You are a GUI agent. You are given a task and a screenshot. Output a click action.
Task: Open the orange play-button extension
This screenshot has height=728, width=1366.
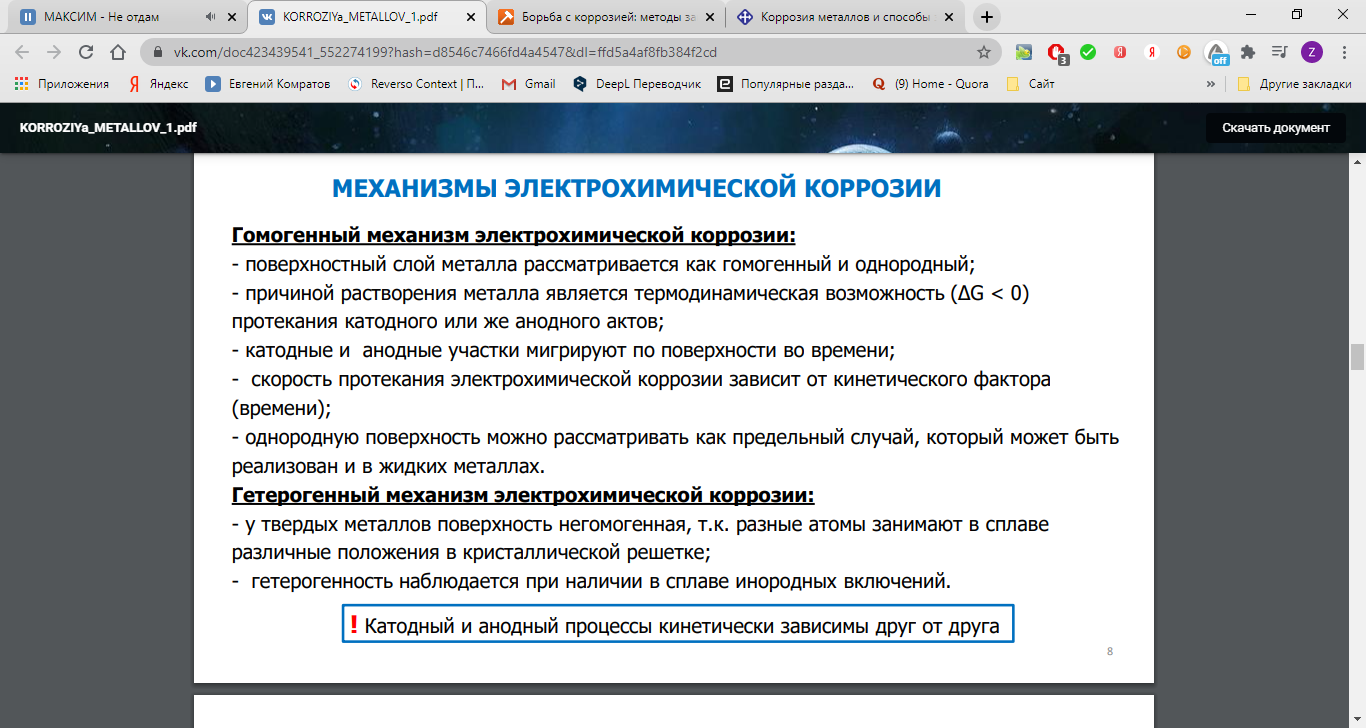[1184, 52]
